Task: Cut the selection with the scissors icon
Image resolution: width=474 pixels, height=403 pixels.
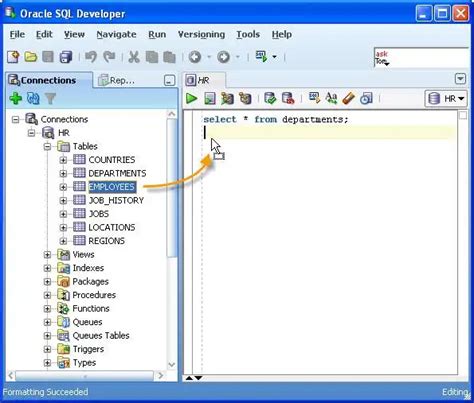Action: point(134,57)
